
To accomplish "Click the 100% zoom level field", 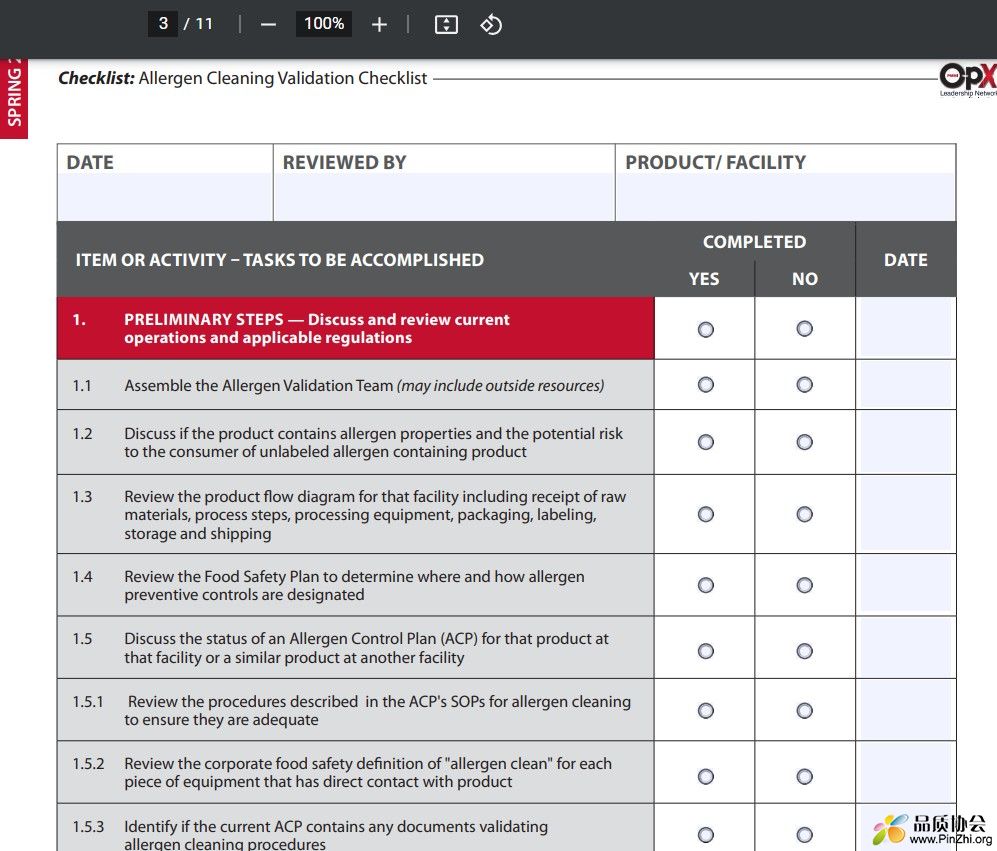I will [324, 24].
